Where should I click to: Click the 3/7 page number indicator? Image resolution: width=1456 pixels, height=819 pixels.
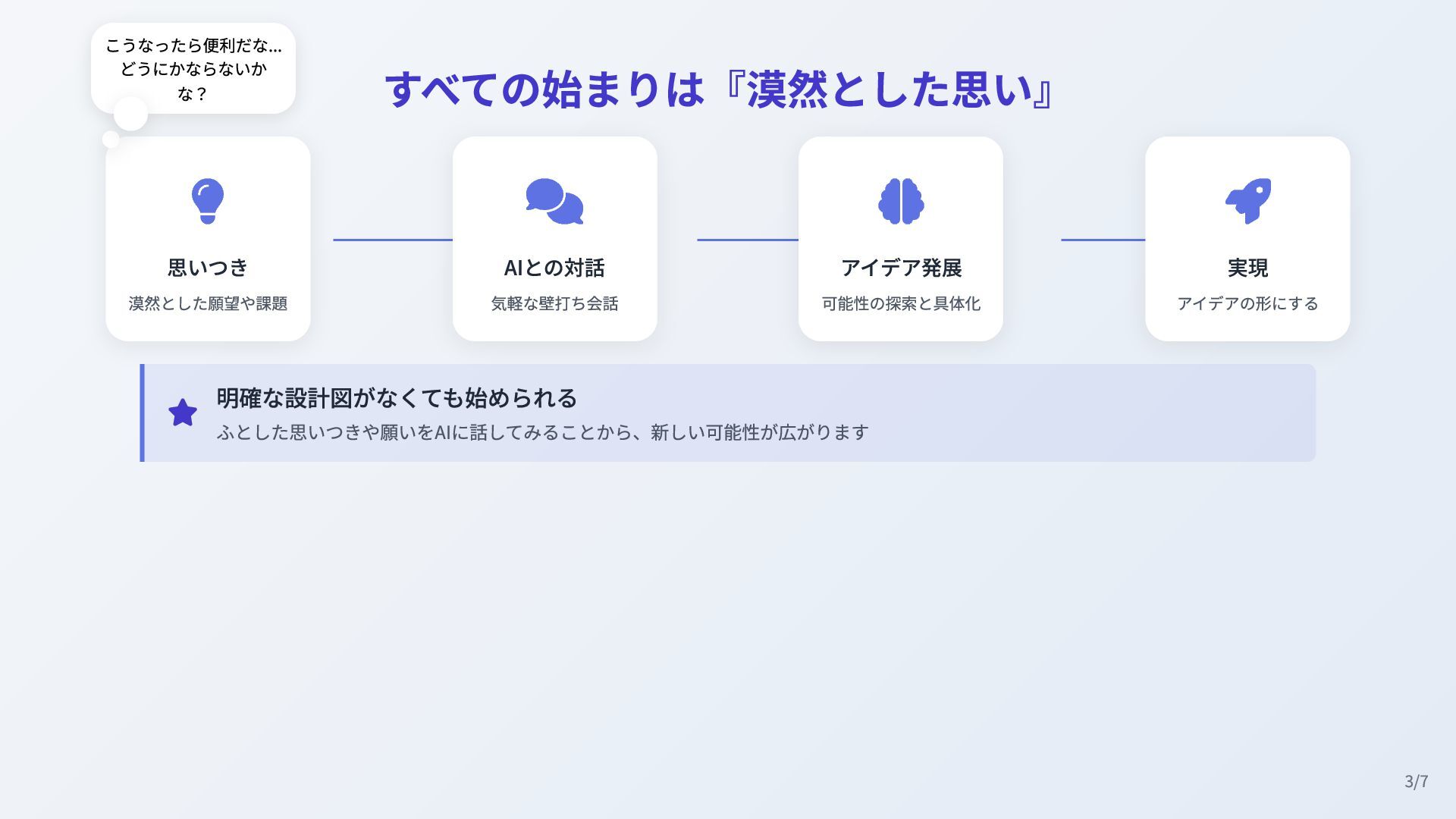pos(1416,781)
